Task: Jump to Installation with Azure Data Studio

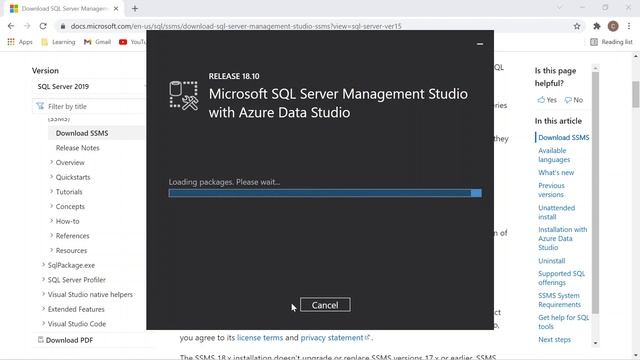Action: click(563, 238)
